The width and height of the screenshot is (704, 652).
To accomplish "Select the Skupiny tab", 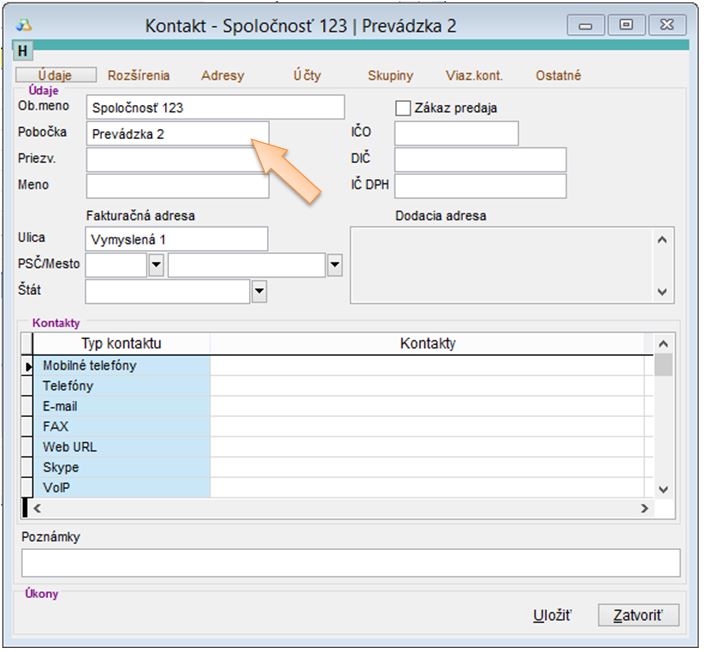I will [390, 76].
